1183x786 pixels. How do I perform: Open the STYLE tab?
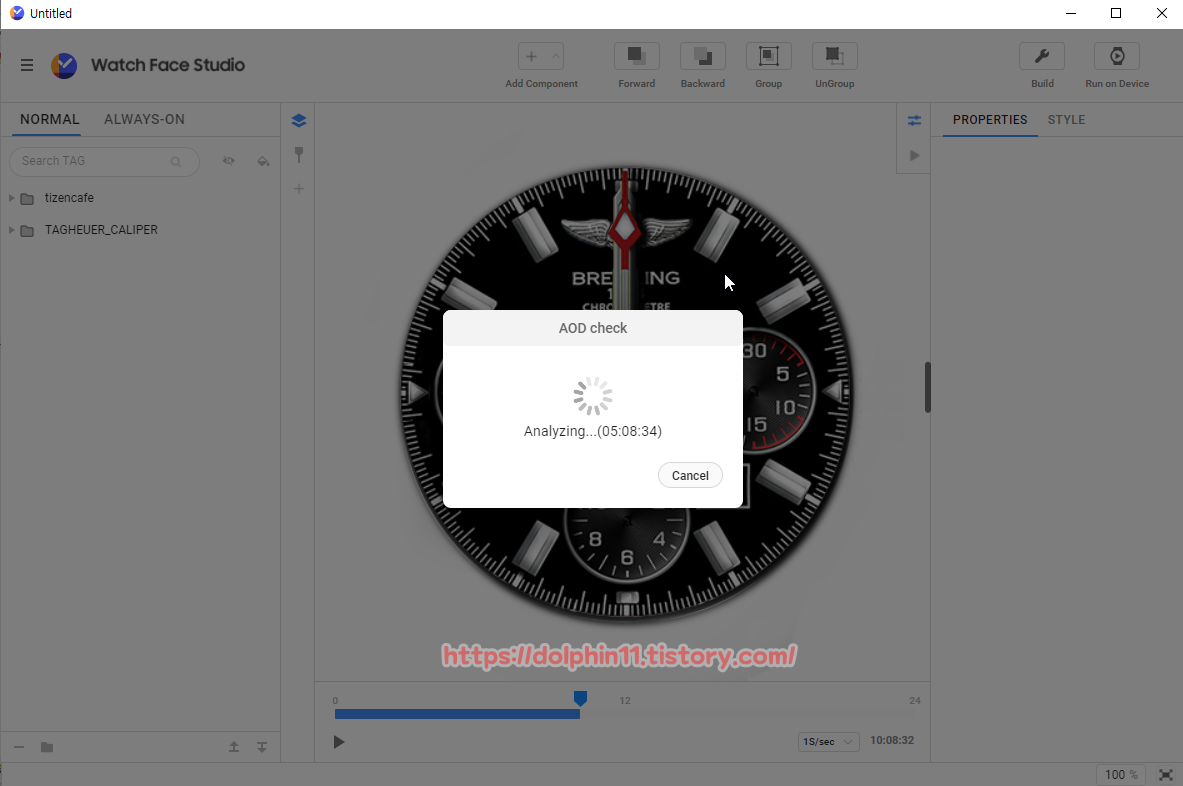click(x=1066, y=120)
